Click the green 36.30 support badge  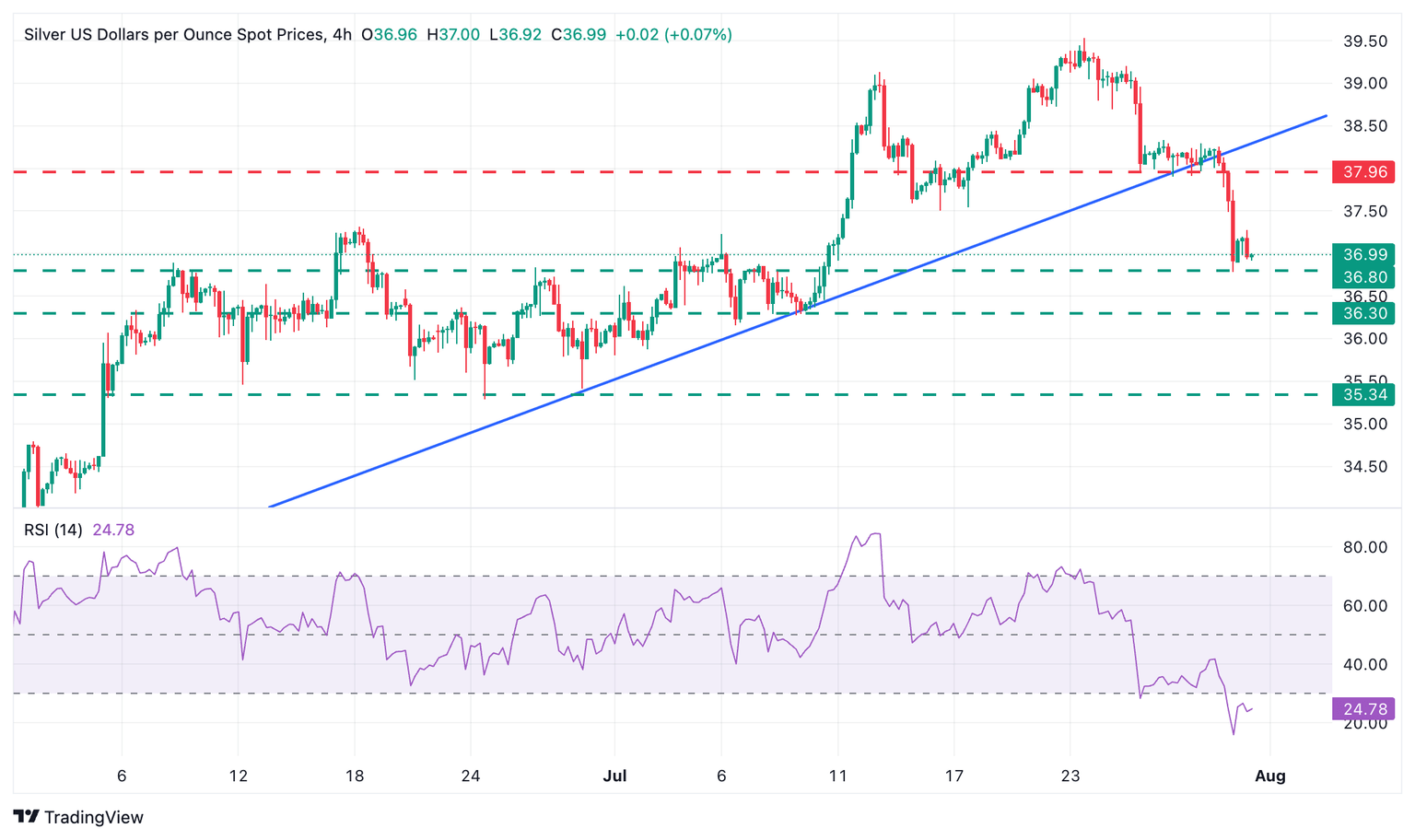coord(1364,314)
